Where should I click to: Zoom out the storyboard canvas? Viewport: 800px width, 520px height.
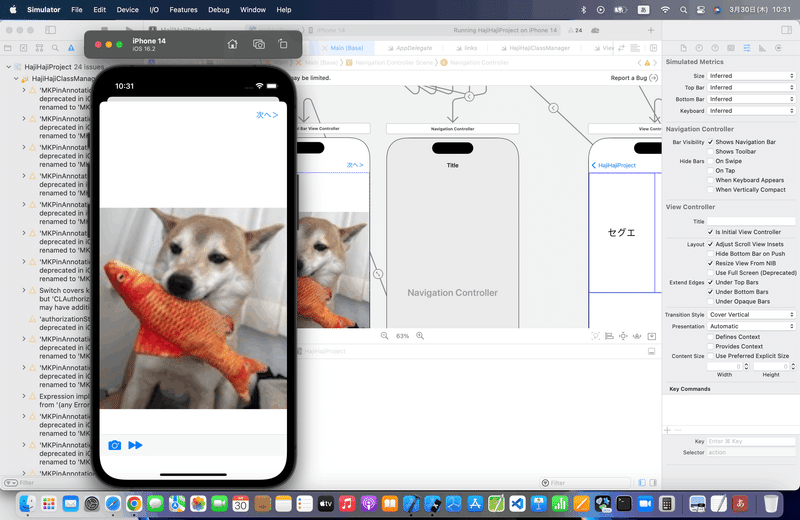tap(385, 336)
